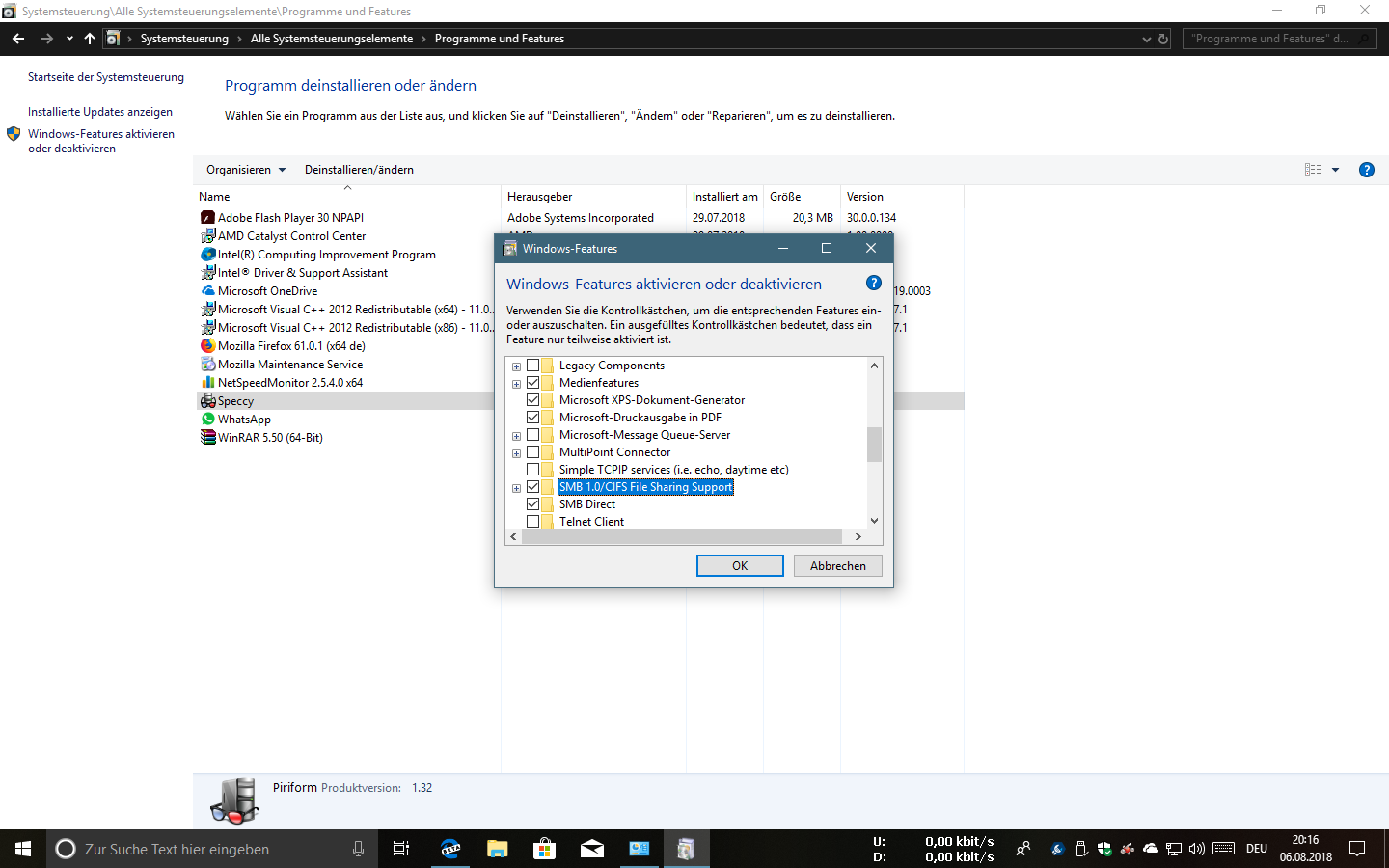Viewport: 1389px width, 868px height.
Task: Uncheck the SMB Direct checkbox
Action: pyautogui.click(x=532, y=504)
